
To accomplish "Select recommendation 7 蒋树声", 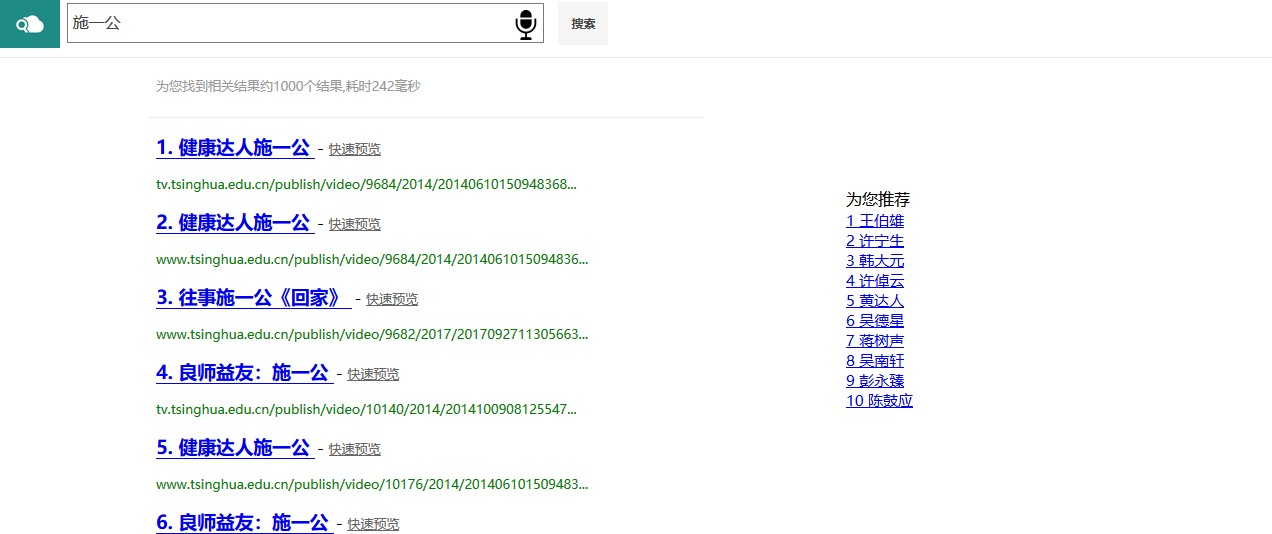I will (875, 341).
